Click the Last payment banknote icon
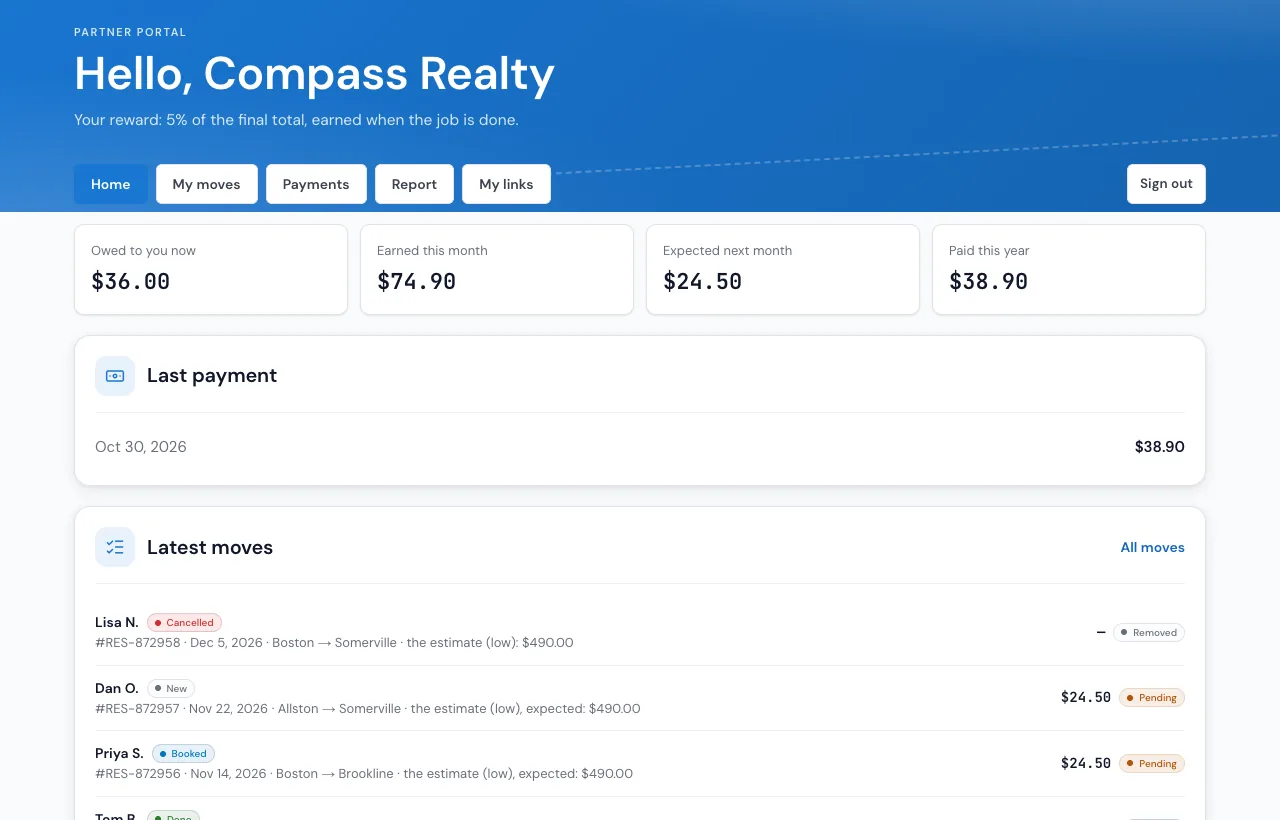 coord(115,376)
